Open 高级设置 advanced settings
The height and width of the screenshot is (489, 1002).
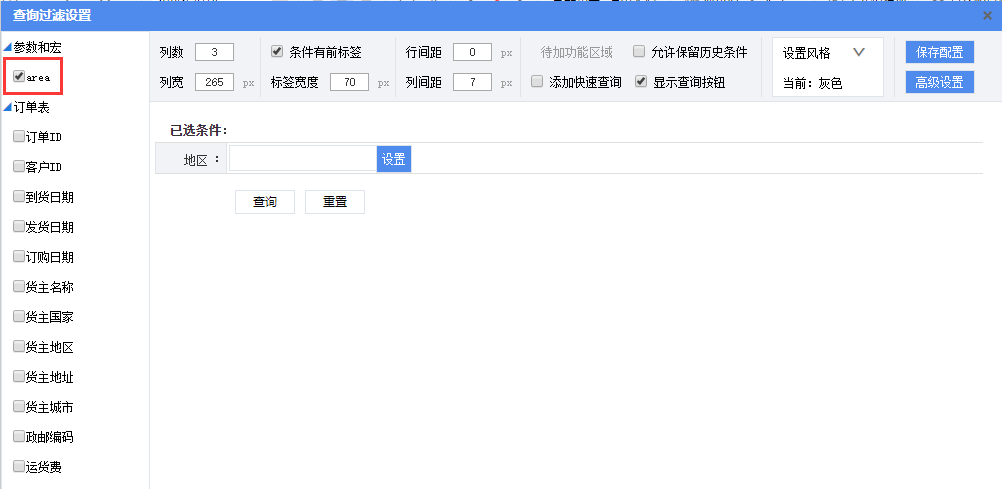[x=939, y=82]
